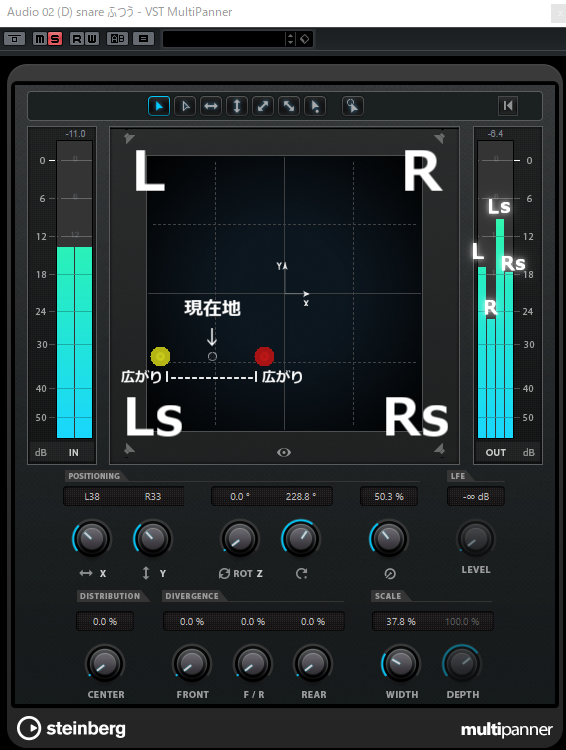Viewport: 566px width, 750px height.
Task: Adjust the knob under the 50.3 % value
Action: [388, 539]
